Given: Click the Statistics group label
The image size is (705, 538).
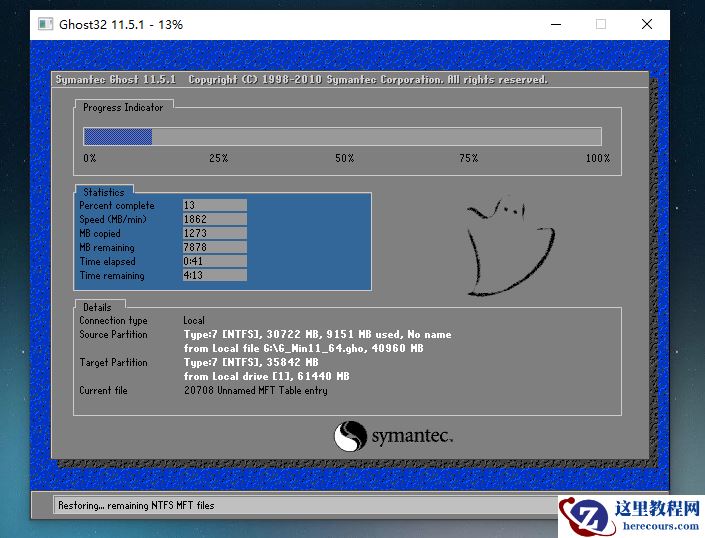Looking at the screenshot, I should coord(104,192).
